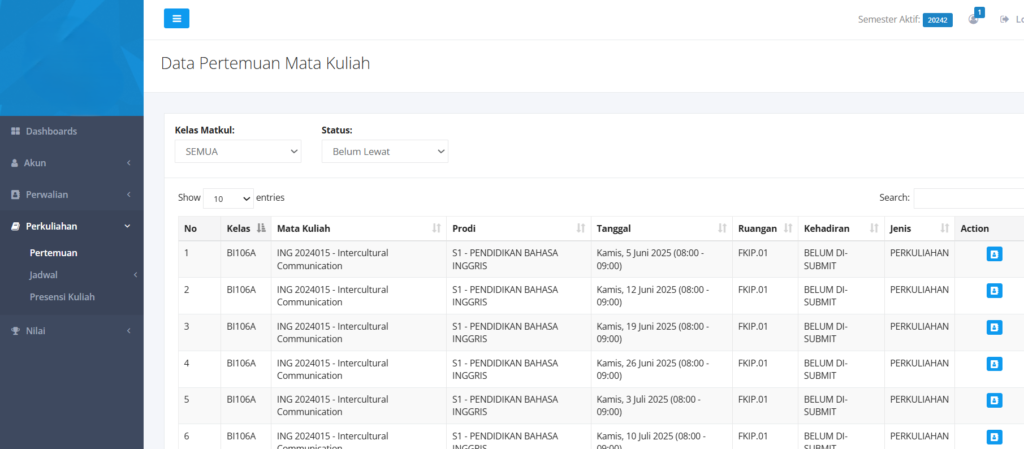Image resolution: width=1024 pixels, height=449 pixels.
Task: Sort table by the Kelas column
Action: [x=246, y=228]
